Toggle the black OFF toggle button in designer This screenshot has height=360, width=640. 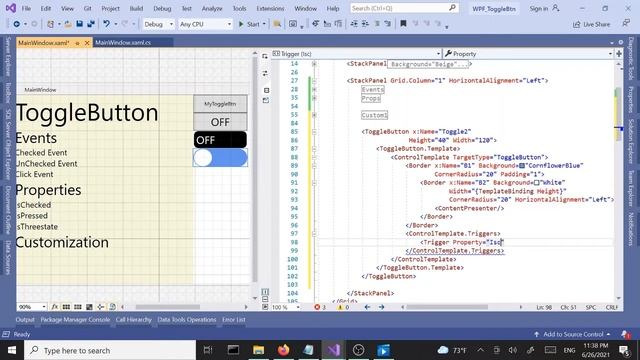(x=220, y=140)
